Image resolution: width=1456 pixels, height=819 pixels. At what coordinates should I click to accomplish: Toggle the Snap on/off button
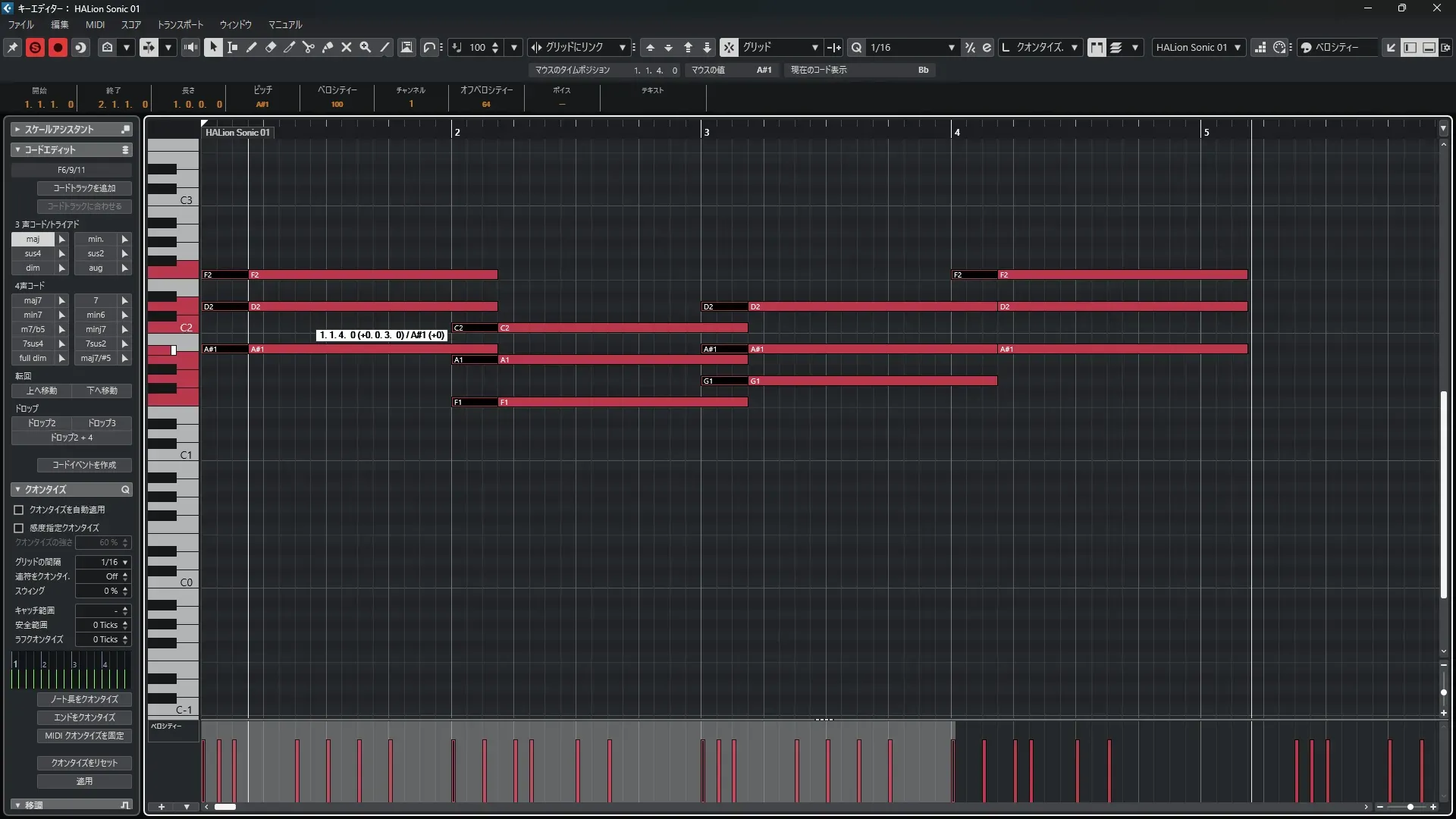click(728, 47)
